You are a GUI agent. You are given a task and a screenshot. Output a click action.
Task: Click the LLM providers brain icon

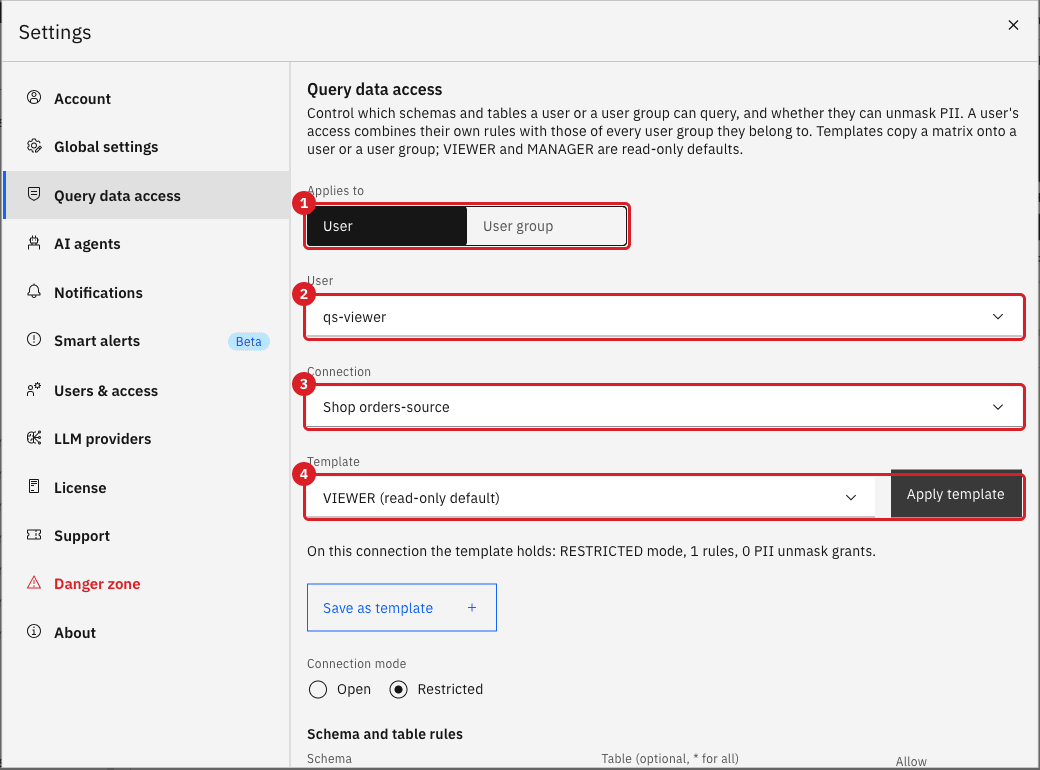point(34,438)
